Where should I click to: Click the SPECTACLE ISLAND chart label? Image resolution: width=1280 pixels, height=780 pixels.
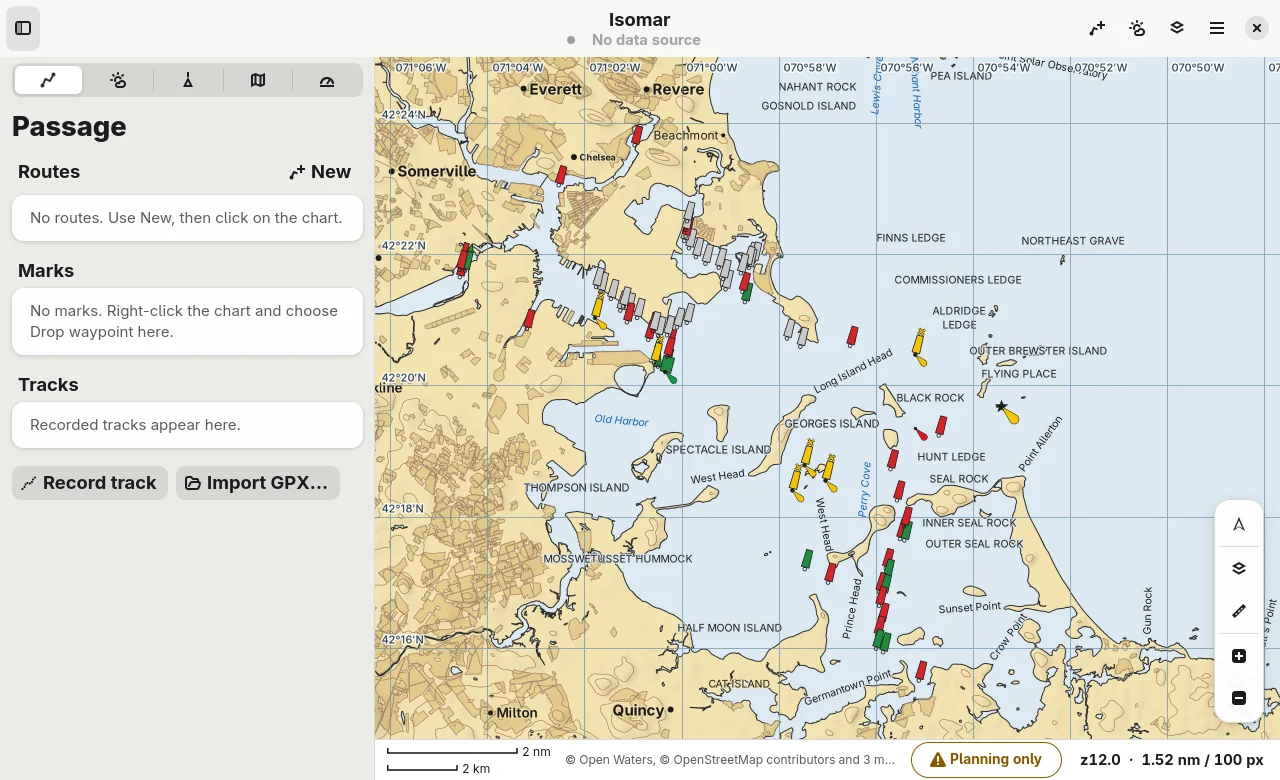(718, 450)
